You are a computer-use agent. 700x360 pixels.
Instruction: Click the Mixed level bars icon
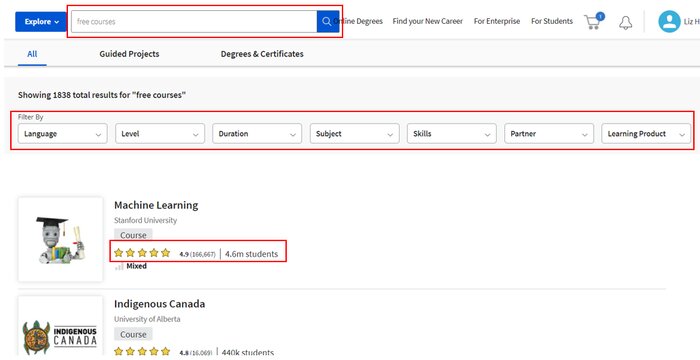coord(119,267)
